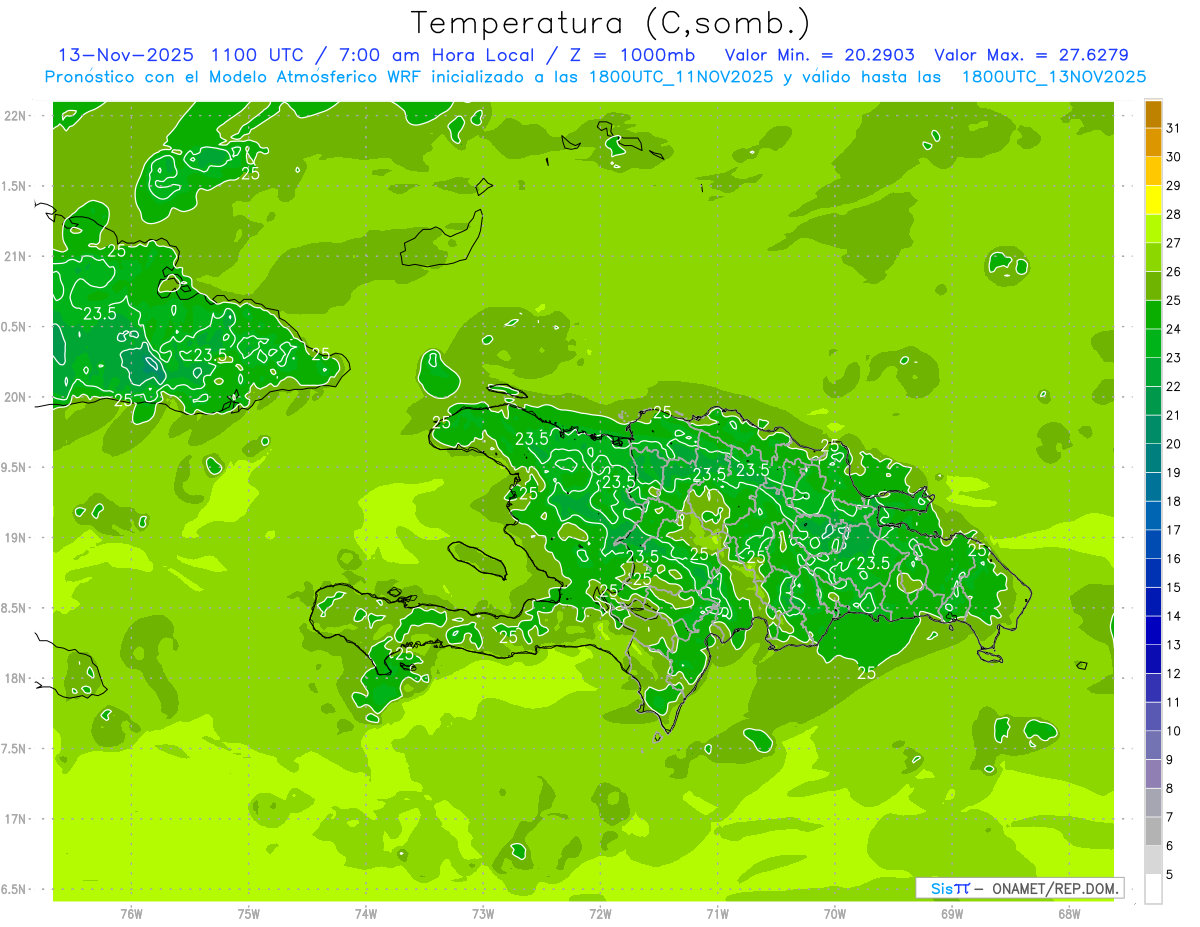1200x927 pixels.
Task: Click the "18N" latitude axis label
Action: click(15, 679)
